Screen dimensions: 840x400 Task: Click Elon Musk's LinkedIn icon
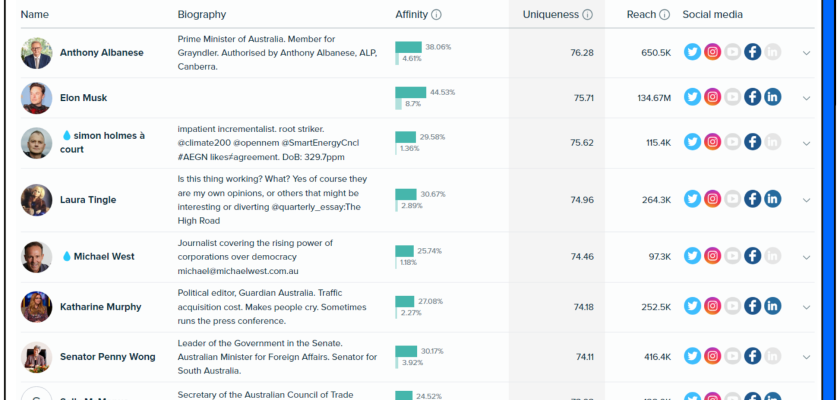773,97
